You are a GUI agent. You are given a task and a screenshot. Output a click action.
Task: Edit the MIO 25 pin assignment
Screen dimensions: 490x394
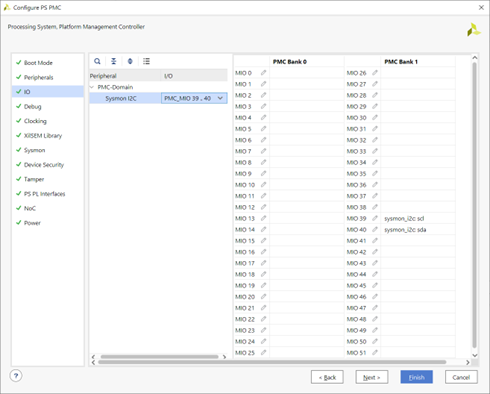263,352
